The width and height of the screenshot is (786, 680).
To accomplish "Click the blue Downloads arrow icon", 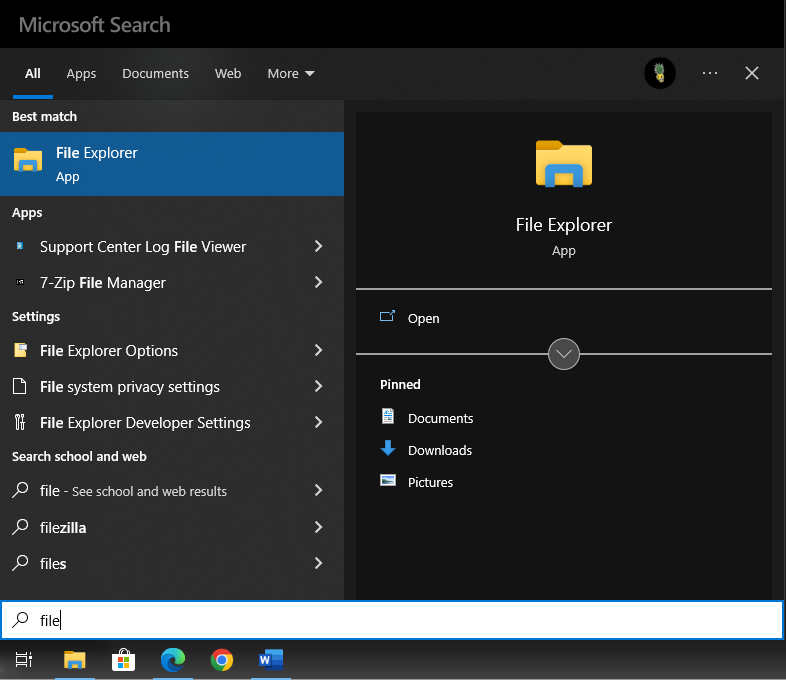I will click(388, 448).
